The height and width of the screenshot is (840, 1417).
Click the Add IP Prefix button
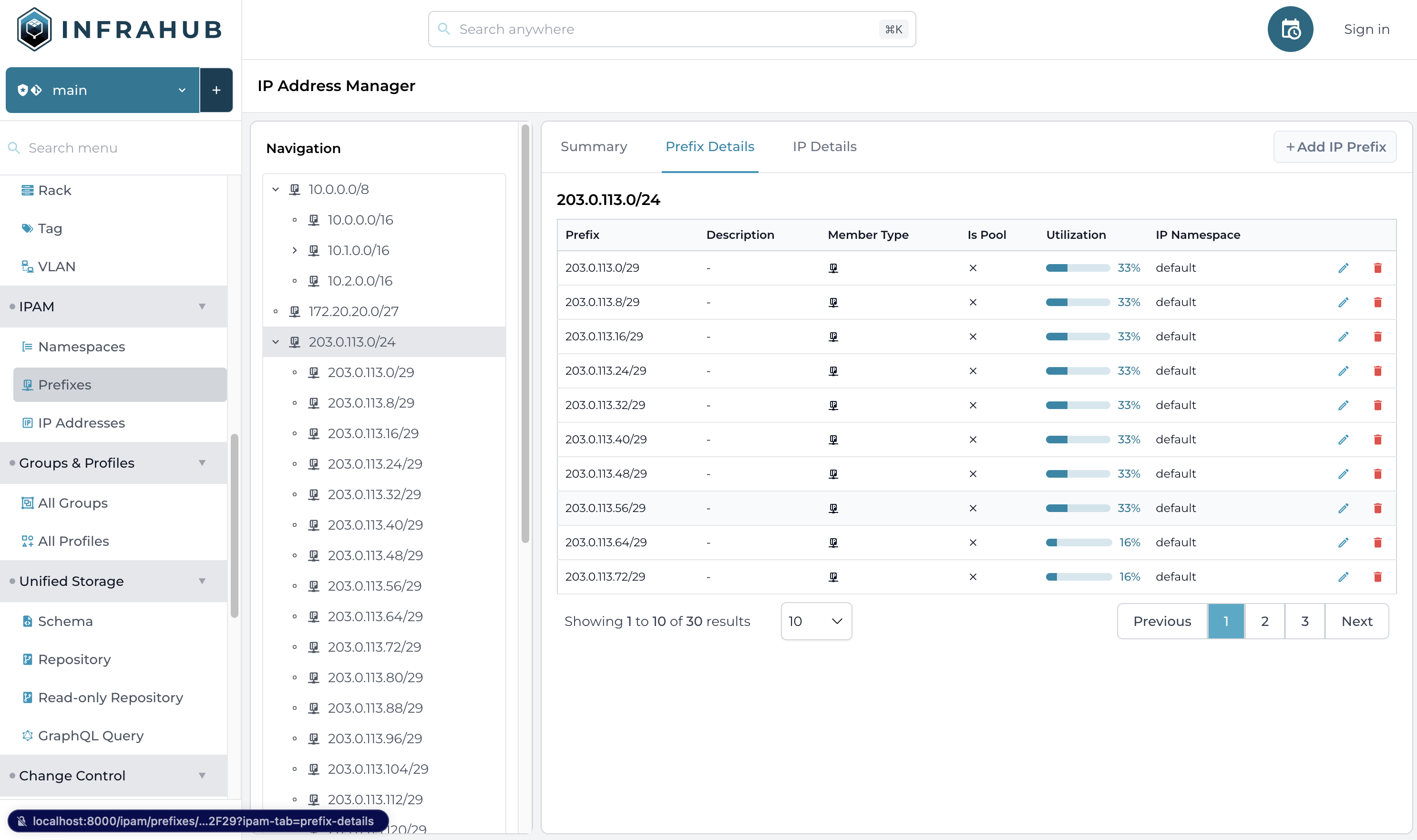point(1336,146)
